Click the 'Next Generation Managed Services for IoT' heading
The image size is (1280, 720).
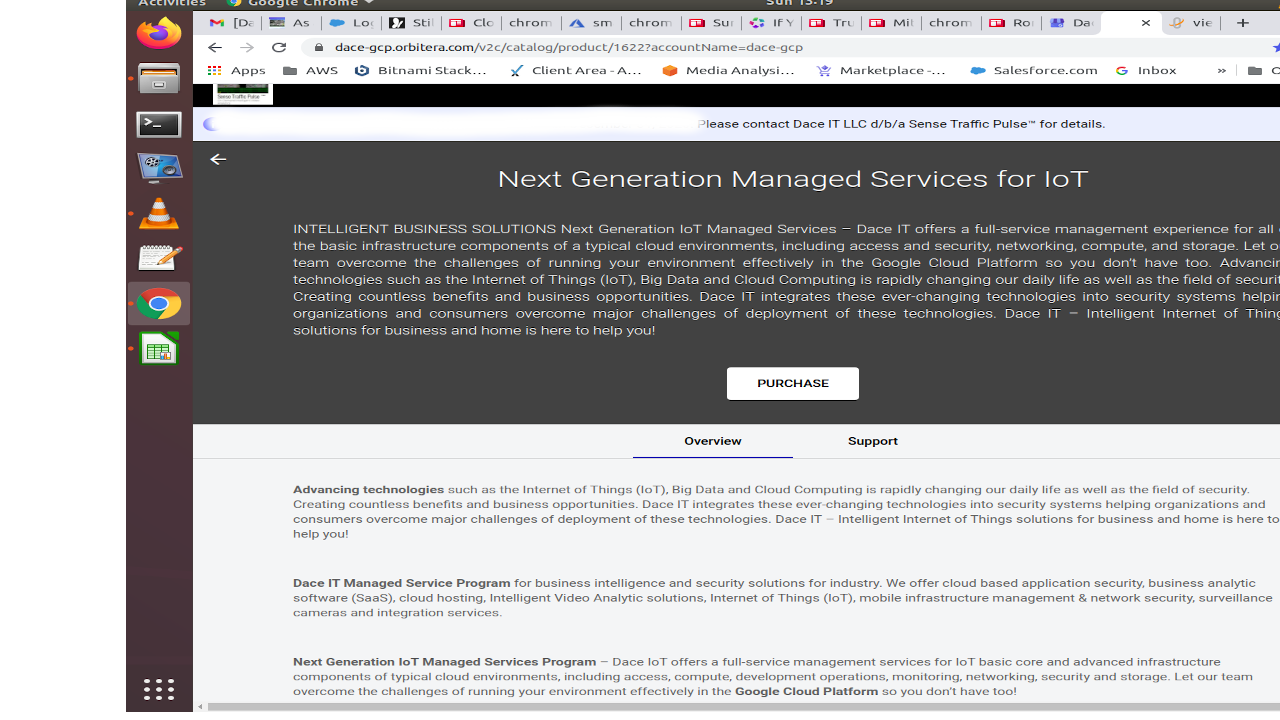tap(793, 179)
